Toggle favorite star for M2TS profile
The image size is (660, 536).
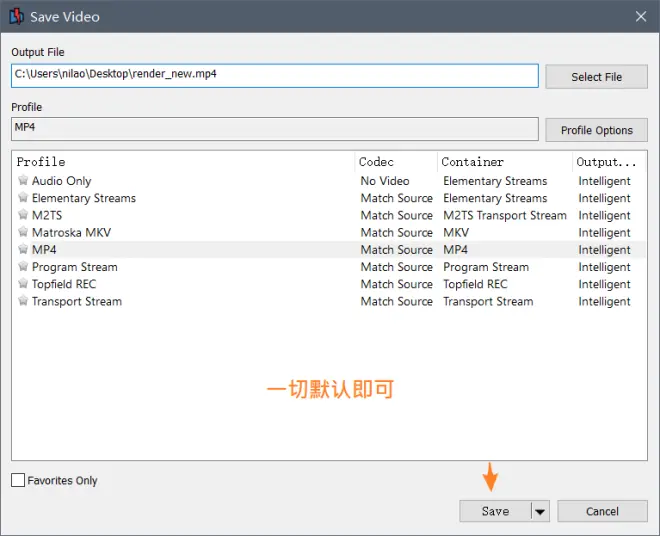23,215
